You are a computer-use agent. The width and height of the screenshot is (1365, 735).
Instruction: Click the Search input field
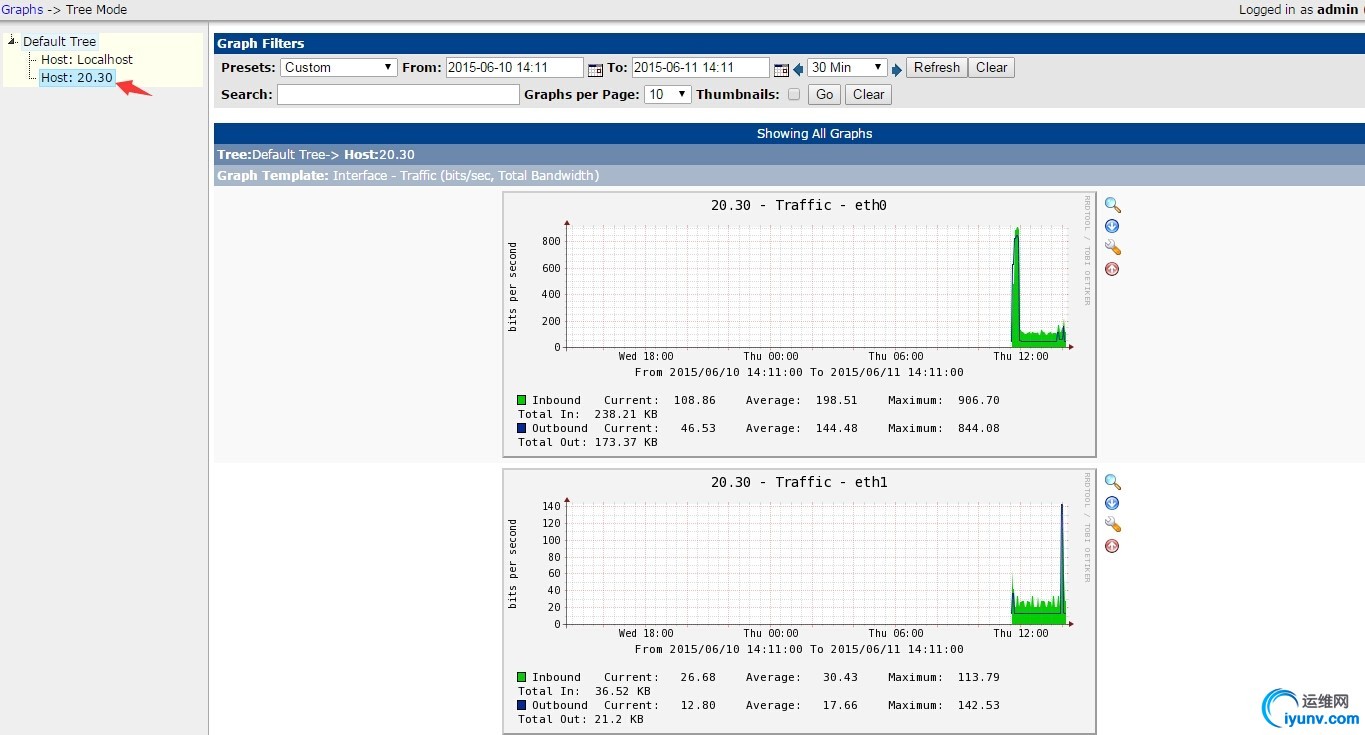tap(398, 95)
